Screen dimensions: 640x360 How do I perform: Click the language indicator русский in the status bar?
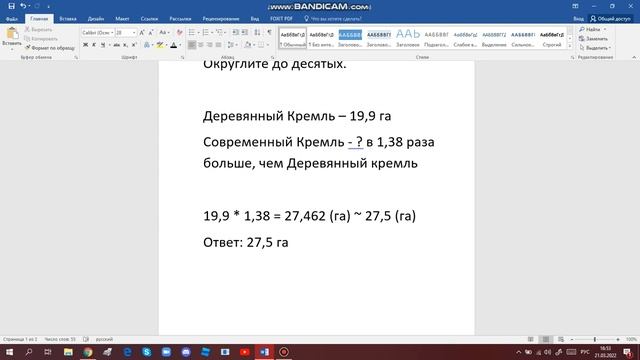(104, 340)
